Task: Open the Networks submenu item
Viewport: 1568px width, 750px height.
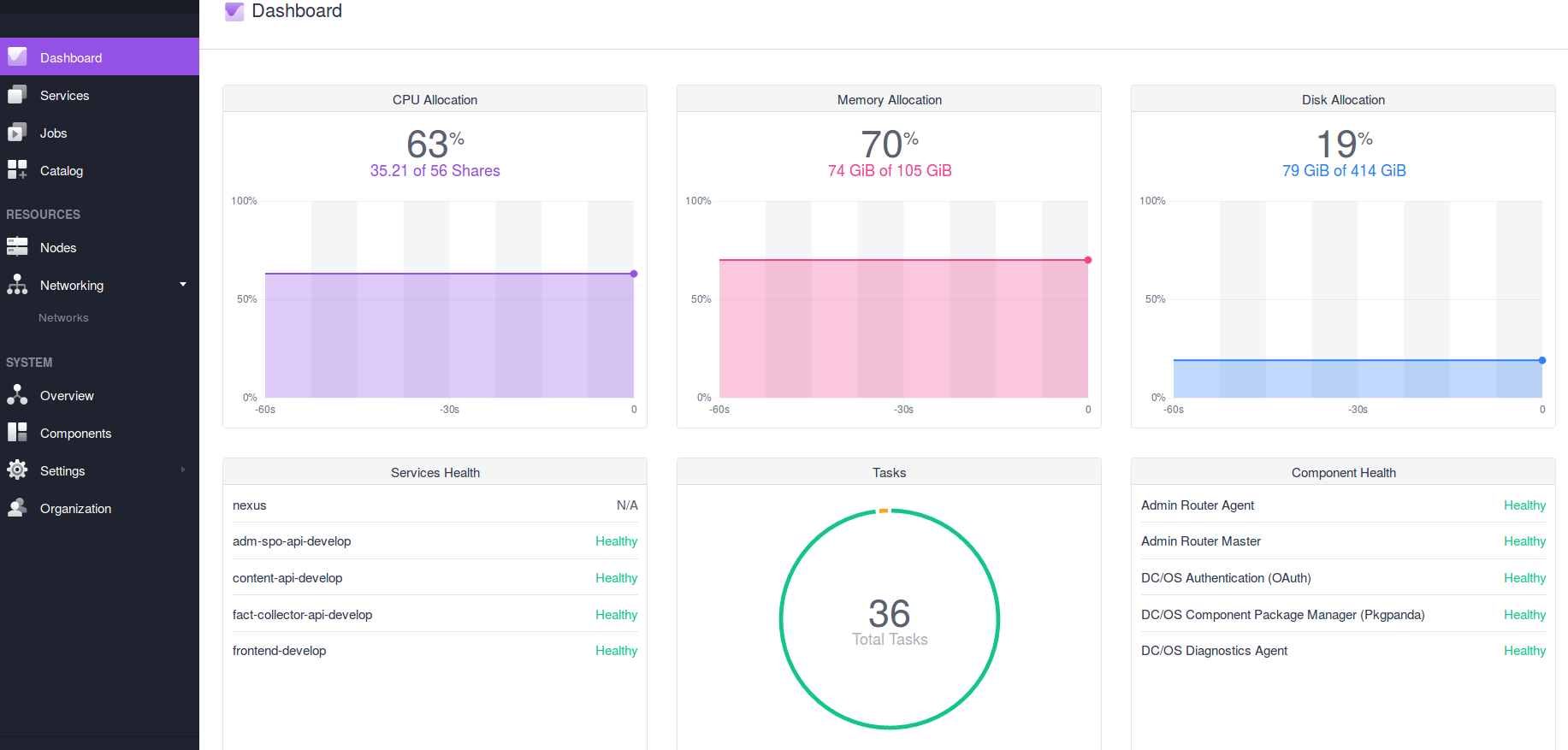Action: click(63, 317)
